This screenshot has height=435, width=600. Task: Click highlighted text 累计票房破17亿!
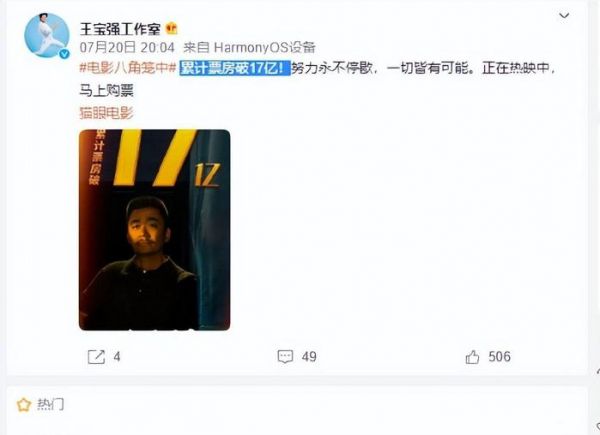pos(235,68)
